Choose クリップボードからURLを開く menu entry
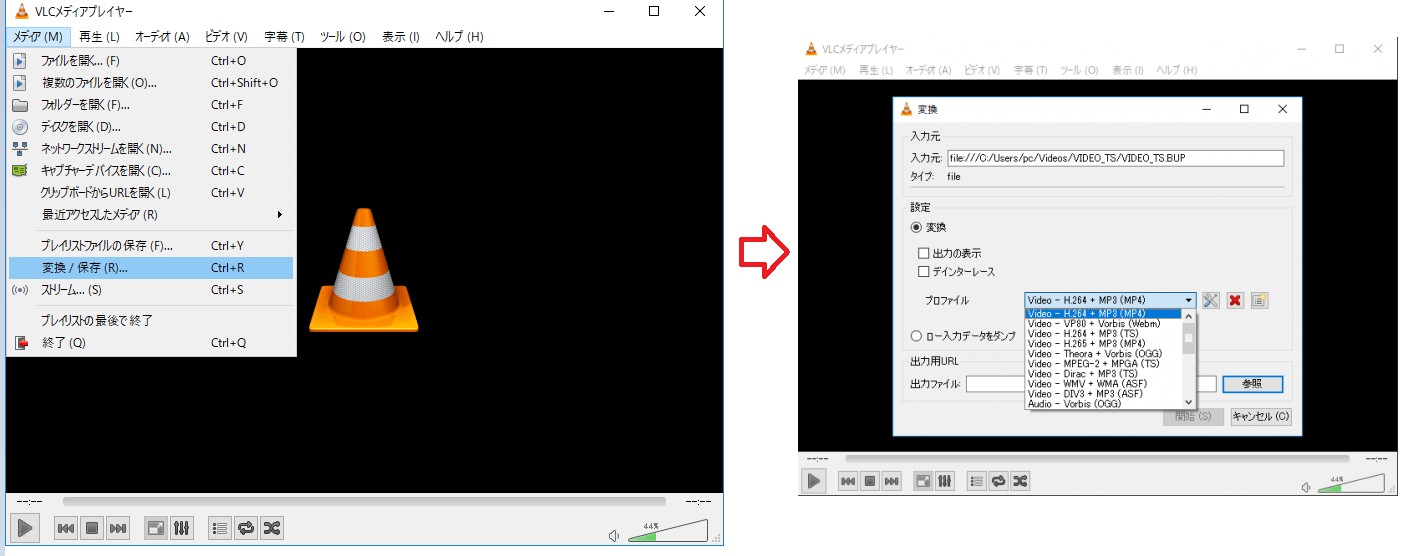This screenshot has width=1414, height=556. (x=151, y=193)
